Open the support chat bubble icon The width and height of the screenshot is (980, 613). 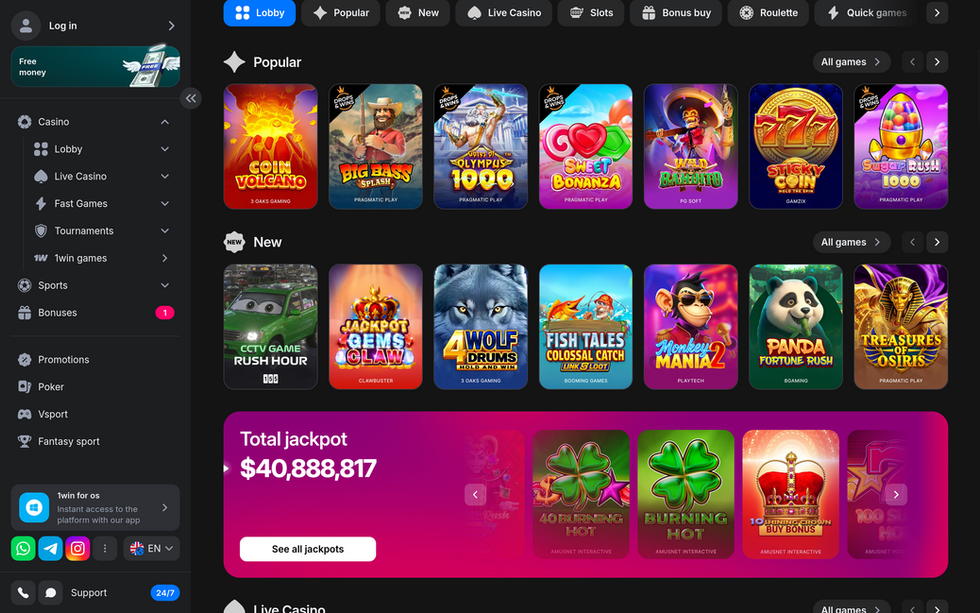tap(51, 592)
